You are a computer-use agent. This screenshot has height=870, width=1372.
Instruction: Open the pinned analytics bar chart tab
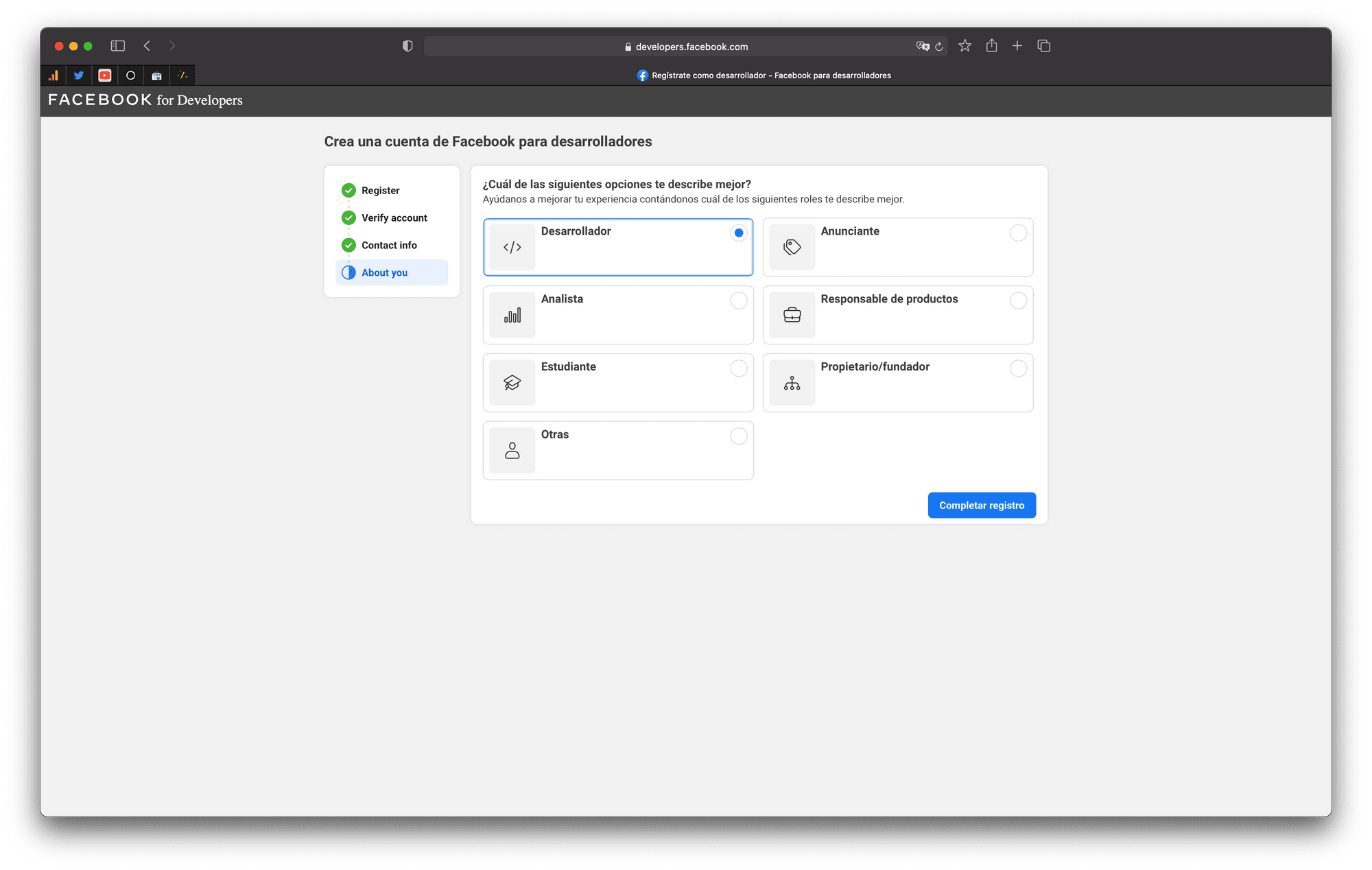click(x=54, y=75)
